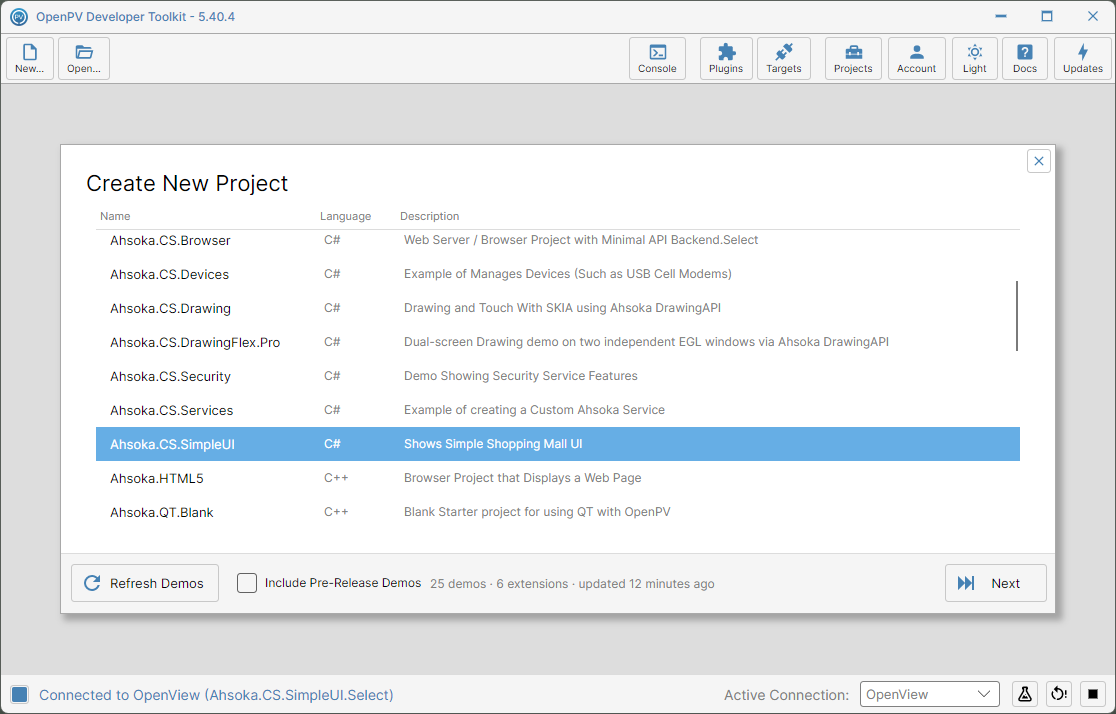The height and width of the screenshot is (714, 1116).
Task: Select Ahsoka.CS.Drawing demo row
Action: (557, 308)
